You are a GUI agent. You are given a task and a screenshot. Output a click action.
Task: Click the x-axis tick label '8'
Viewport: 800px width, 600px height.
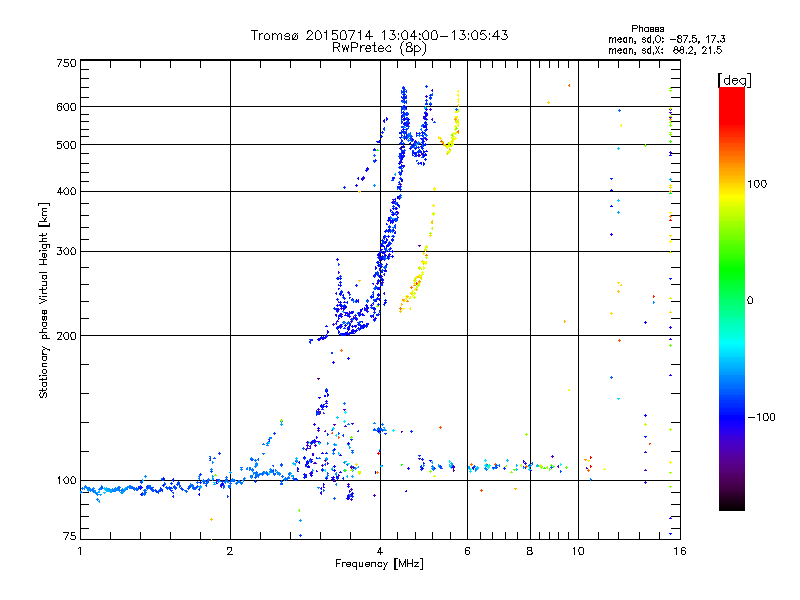pyautogui.click(x=530, y=551)
